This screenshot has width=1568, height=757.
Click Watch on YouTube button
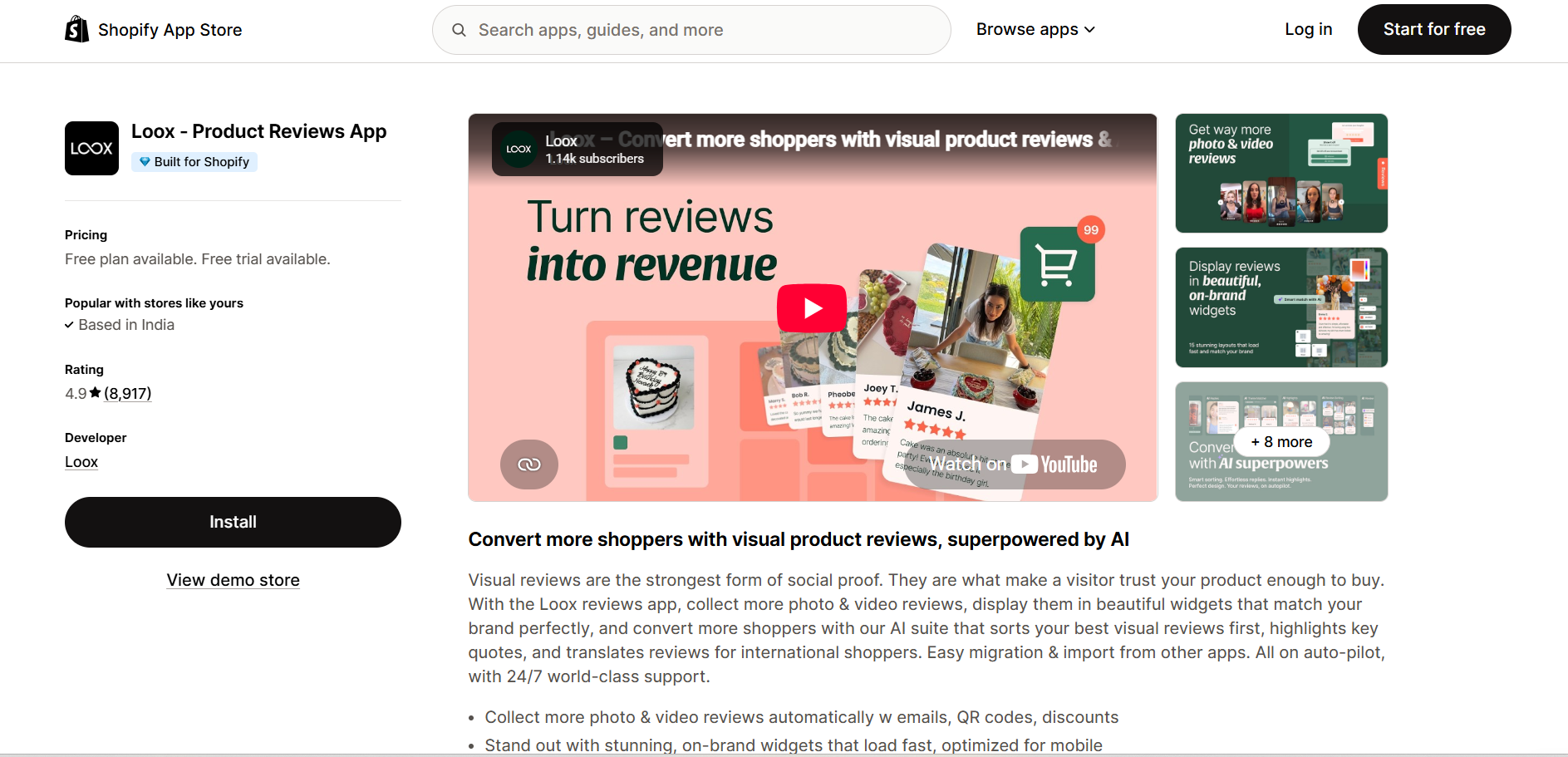click(1013, 465)
